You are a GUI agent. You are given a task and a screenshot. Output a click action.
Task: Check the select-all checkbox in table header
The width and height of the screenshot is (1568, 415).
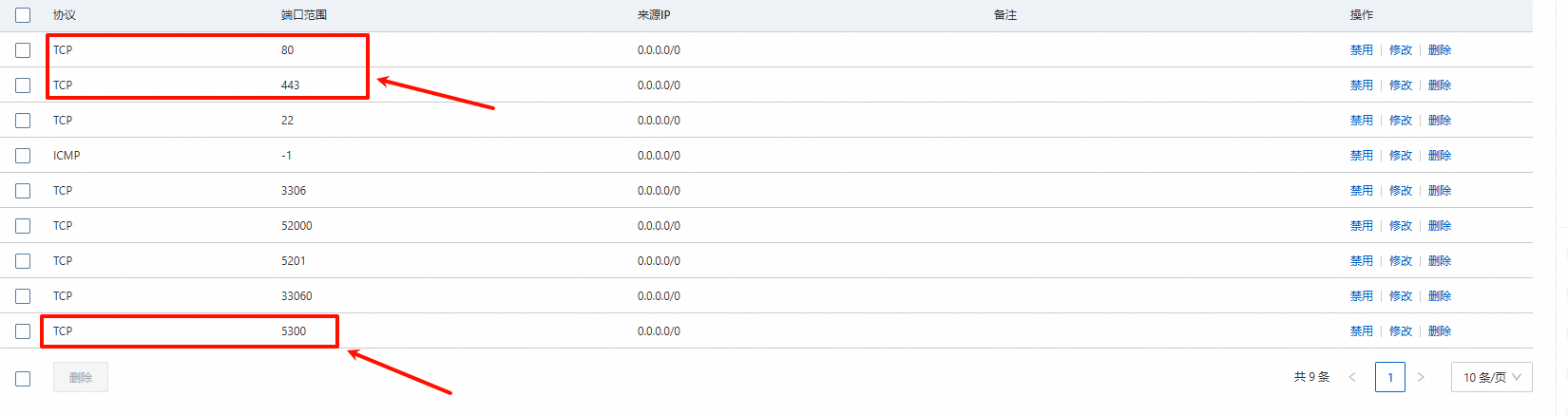23,15
